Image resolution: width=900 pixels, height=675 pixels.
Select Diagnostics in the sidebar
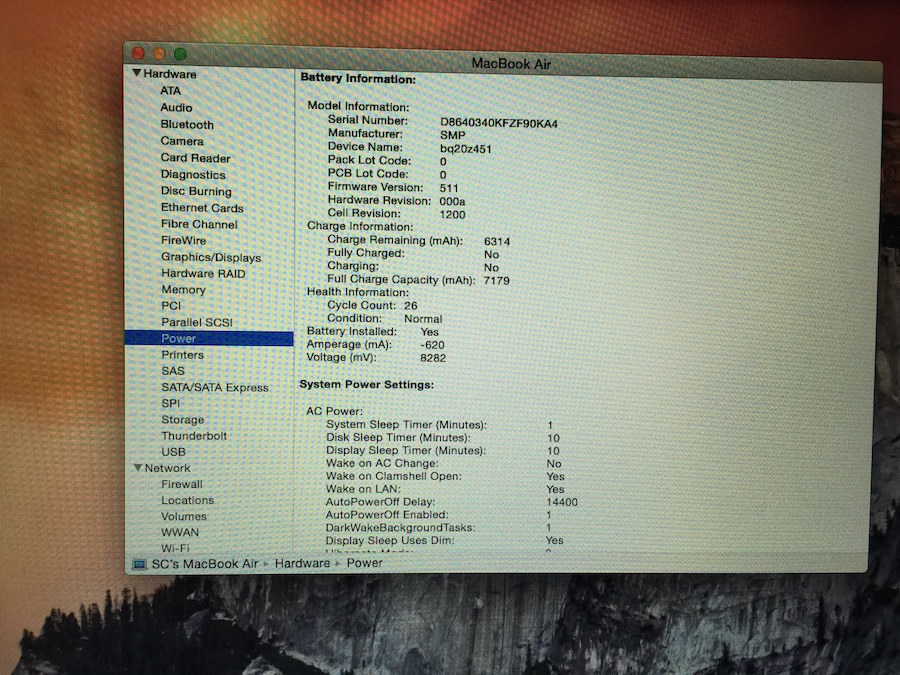(193, 174)
